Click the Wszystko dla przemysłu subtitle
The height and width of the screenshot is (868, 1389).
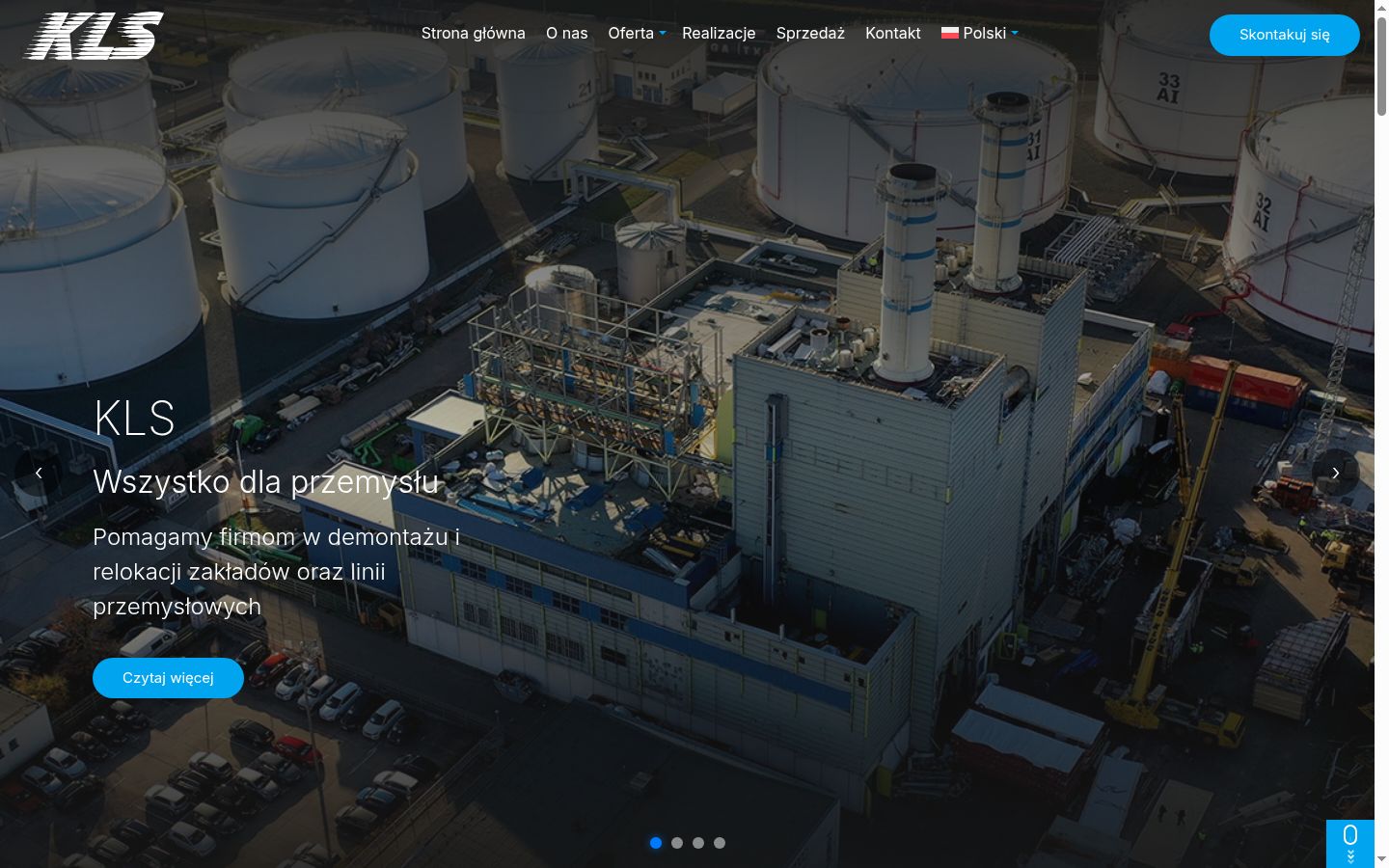(x=266, y=481)
